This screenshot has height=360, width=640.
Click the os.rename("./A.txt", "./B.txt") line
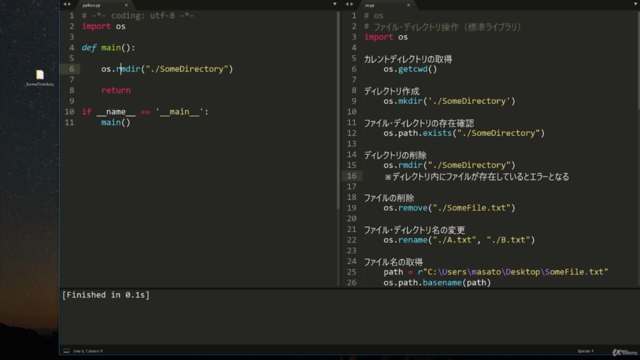pyautogui.click(x=459, y=240)
